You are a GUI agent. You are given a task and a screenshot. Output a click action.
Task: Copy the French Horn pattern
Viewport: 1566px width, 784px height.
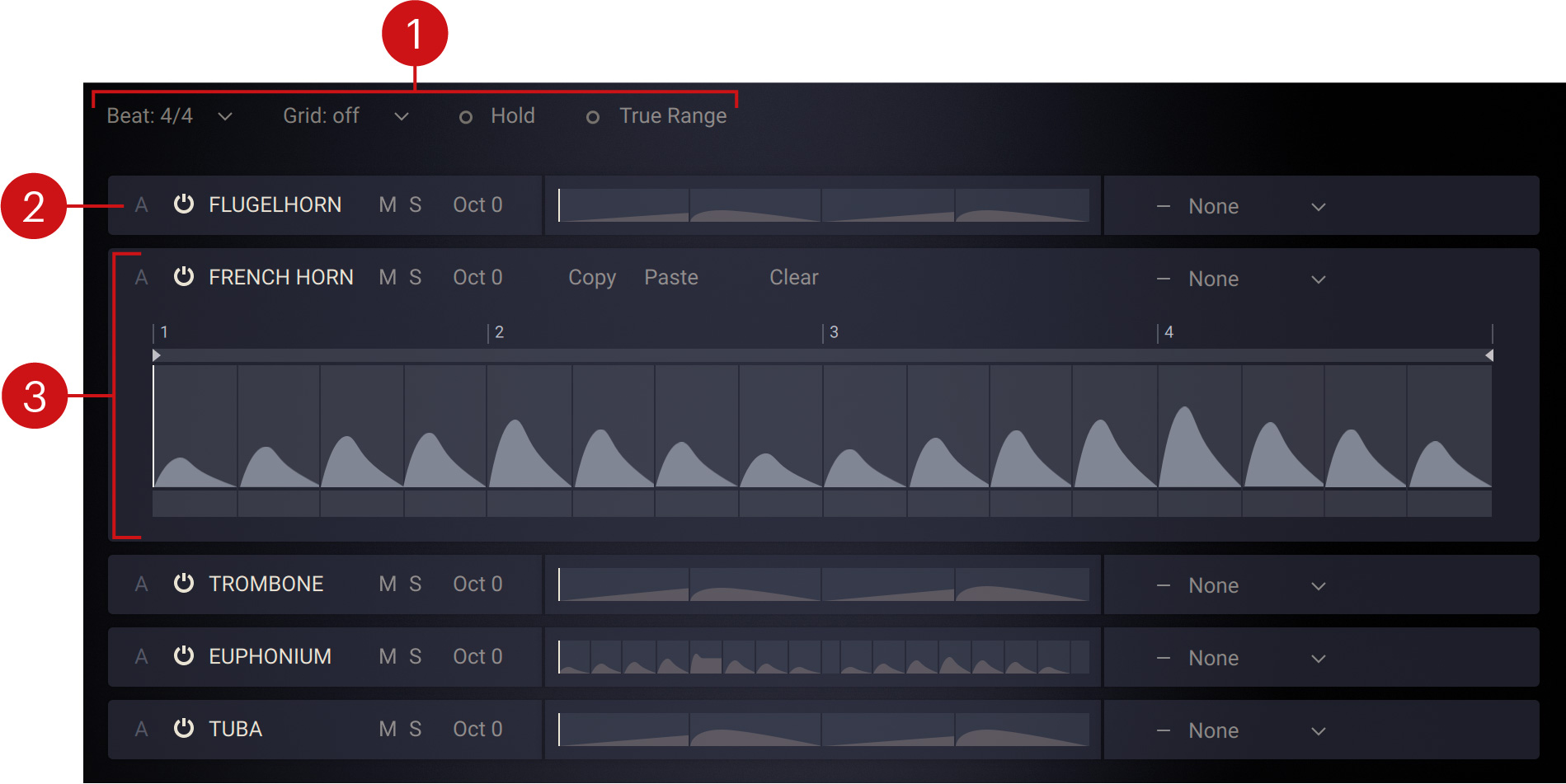pos(591,278)
